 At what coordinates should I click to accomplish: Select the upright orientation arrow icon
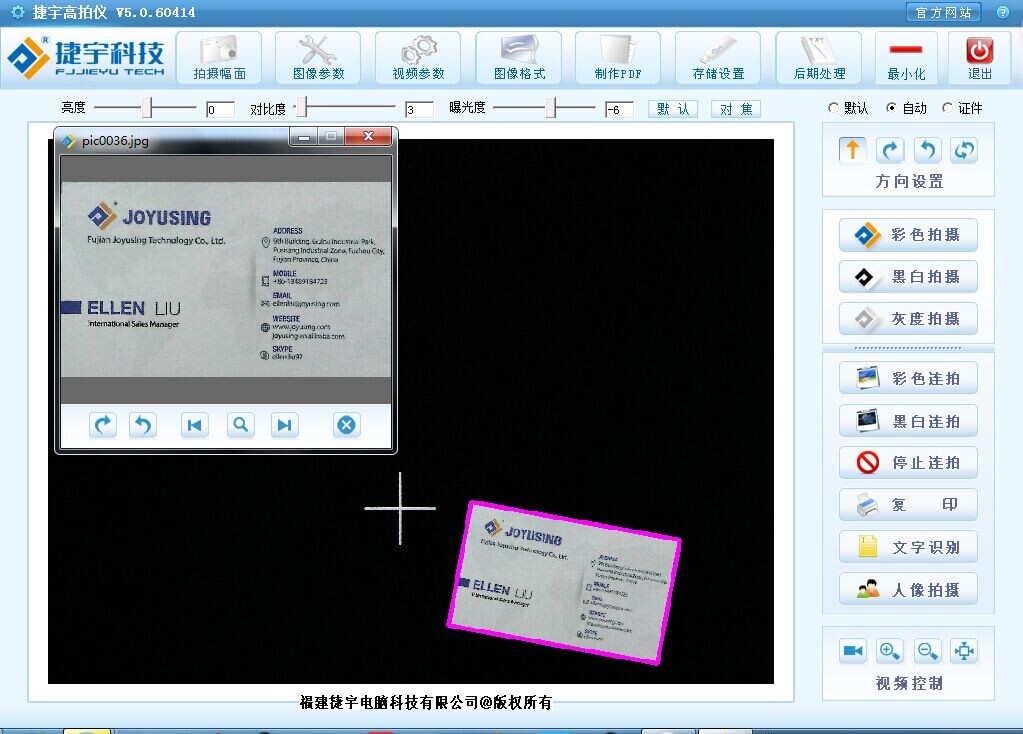(852, 150)
